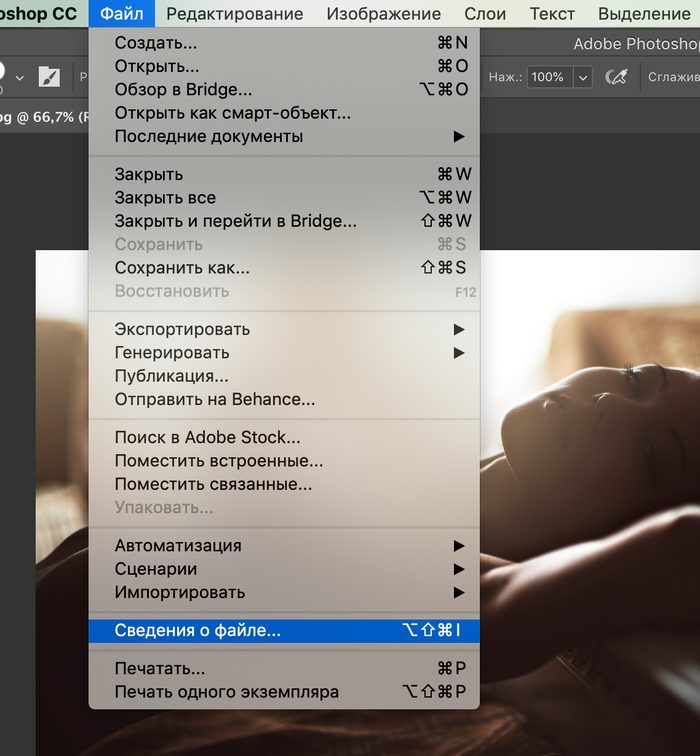Open the Импортировать submenu
700x756 pixels.
[284, 592]
